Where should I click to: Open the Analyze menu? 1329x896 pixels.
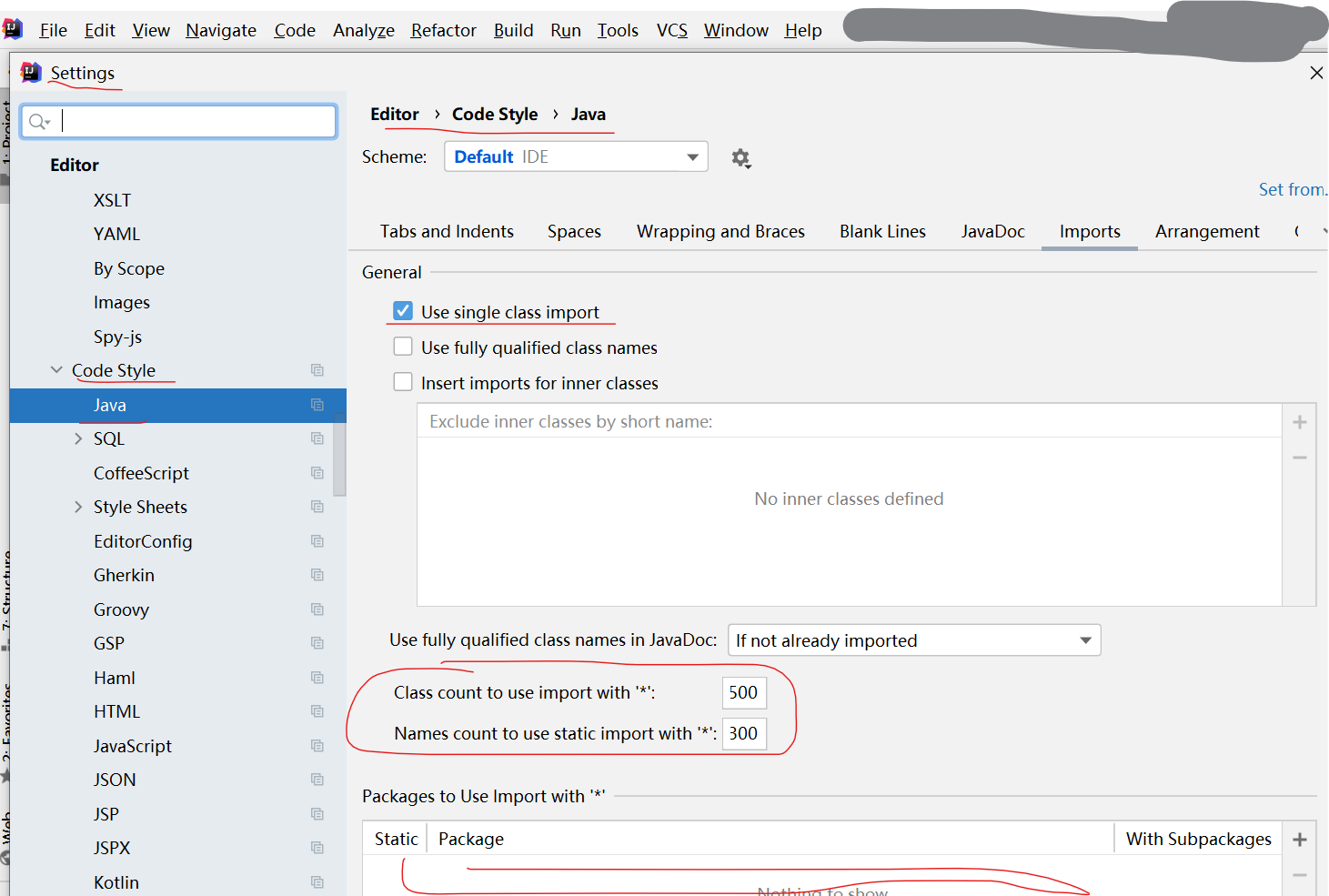pos(364,30)
